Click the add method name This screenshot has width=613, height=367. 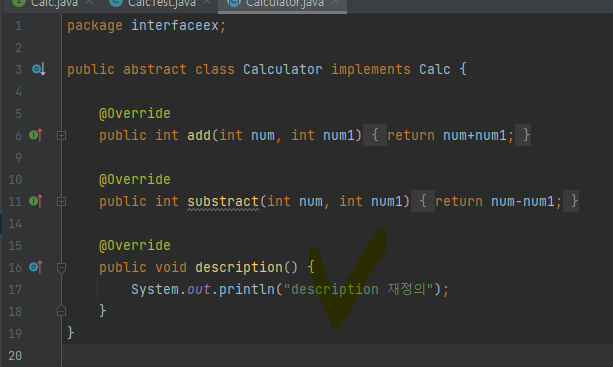(x=199, y=135)
